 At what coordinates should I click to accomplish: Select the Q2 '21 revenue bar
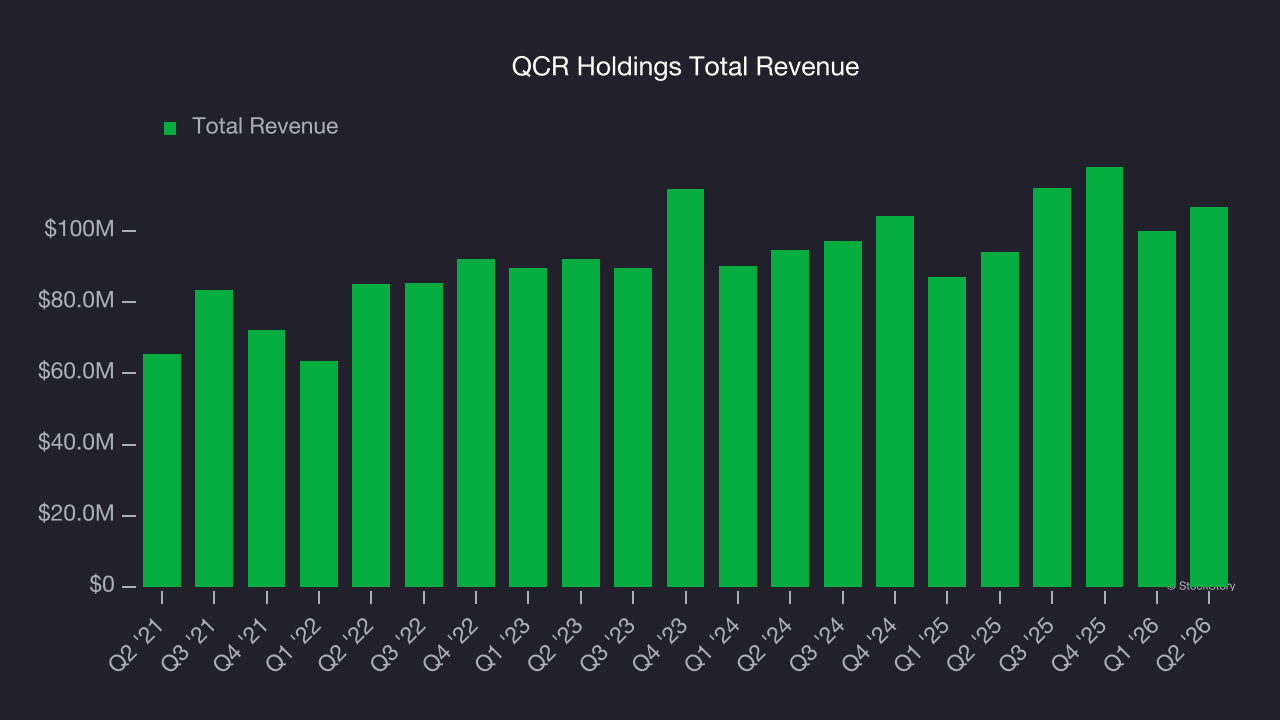(x=162, y=470)
